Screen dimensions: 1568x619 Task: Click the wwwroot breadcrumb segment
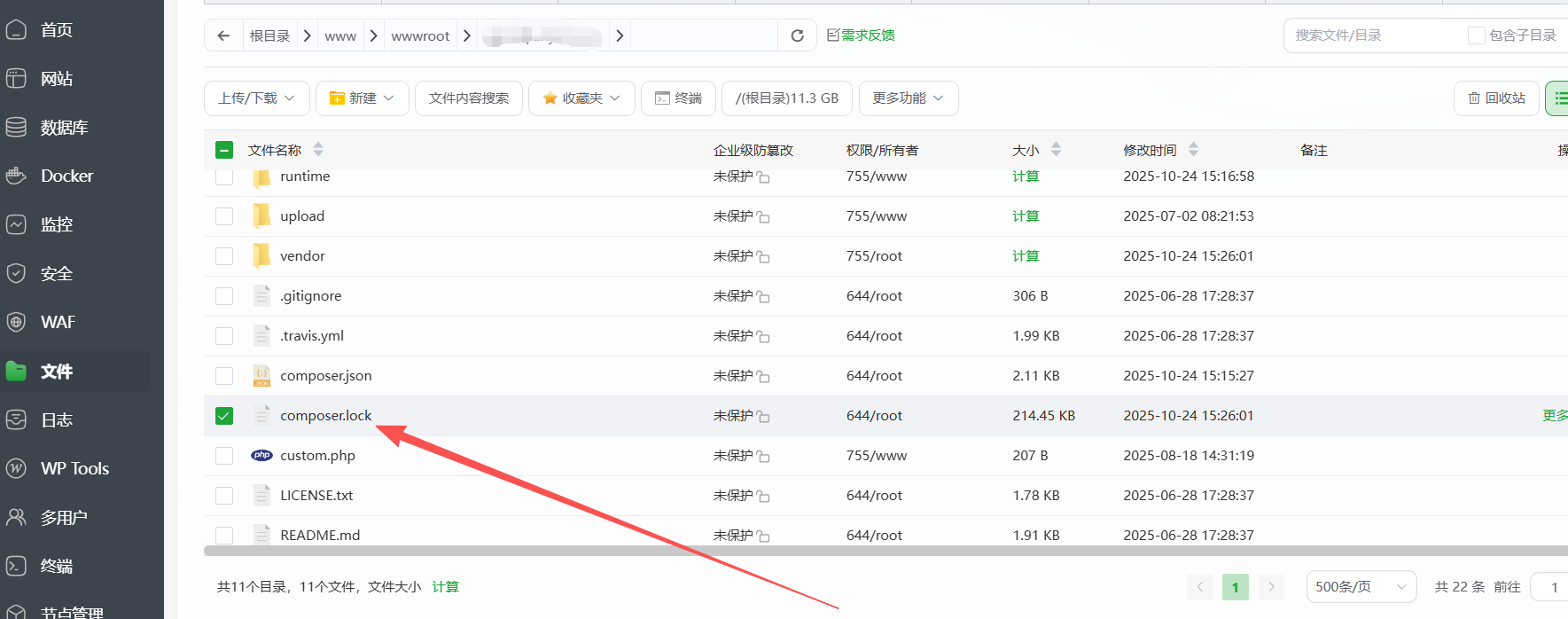coord(420,35)
